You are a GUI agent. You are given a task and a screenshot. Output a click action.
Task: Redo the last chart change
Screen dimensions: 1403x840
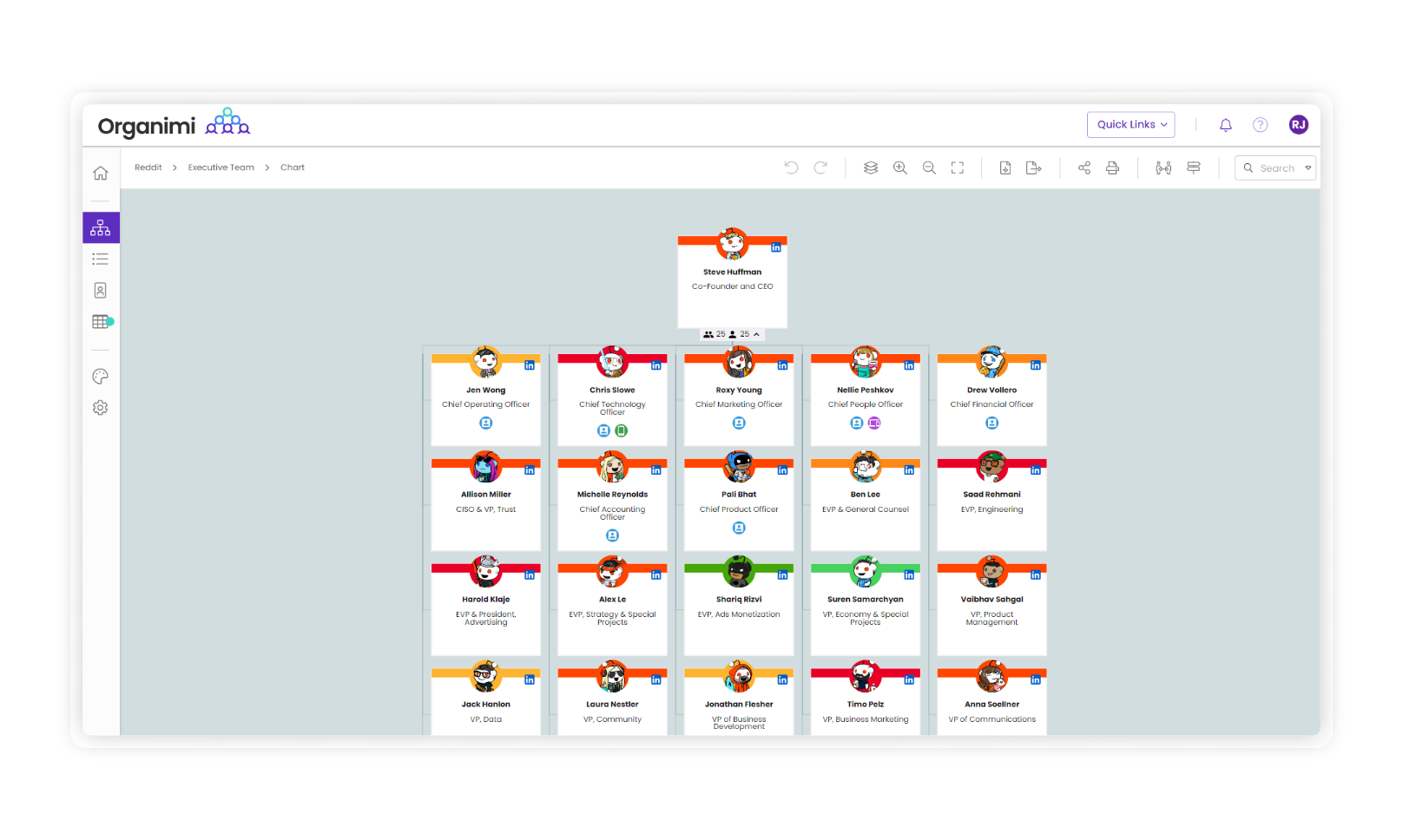click(820, 167)
